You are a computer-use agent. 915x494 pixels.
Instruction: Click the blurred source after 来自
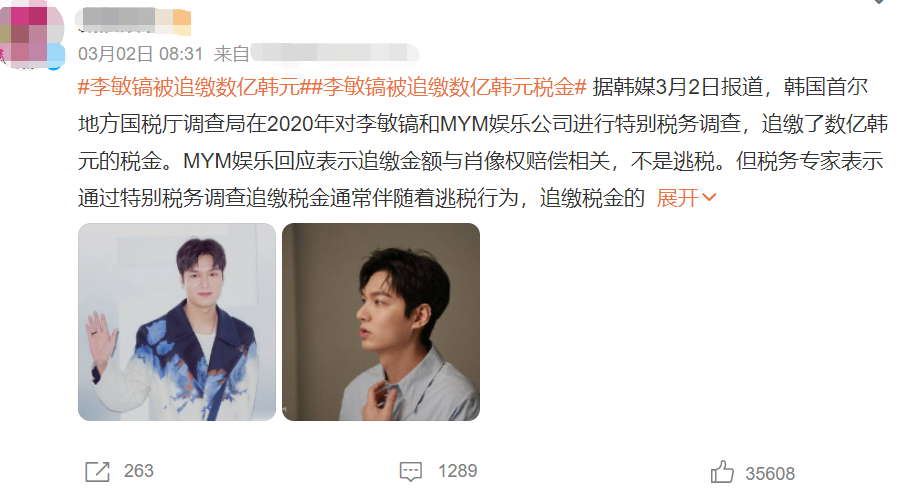(x=334, y=54)
